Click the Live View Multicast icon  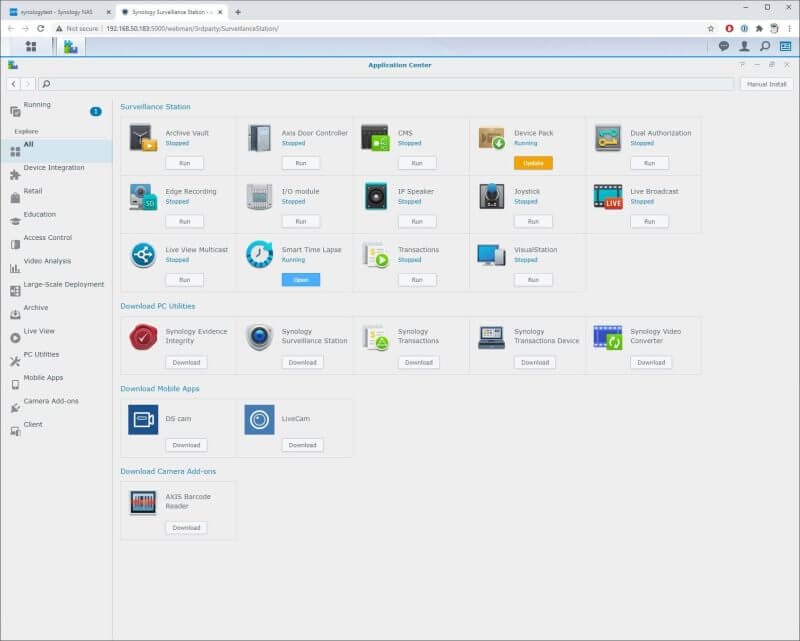coord(143,254)
